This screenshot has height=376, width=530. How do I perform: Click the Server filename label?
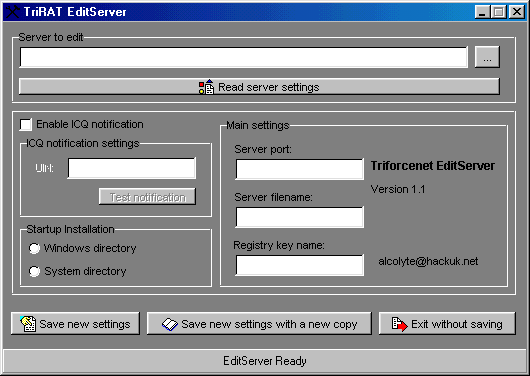pyautogui.click(x=273, y=197)
